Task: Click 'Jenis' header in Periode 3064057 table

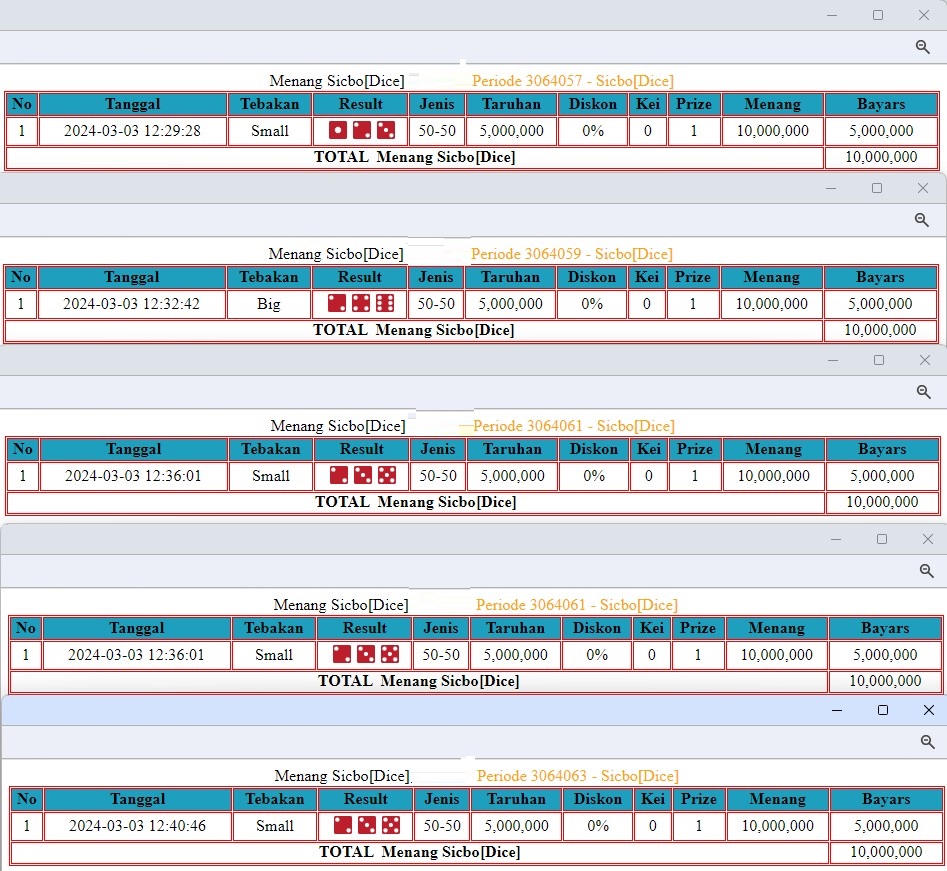Action: coord(437,104)
